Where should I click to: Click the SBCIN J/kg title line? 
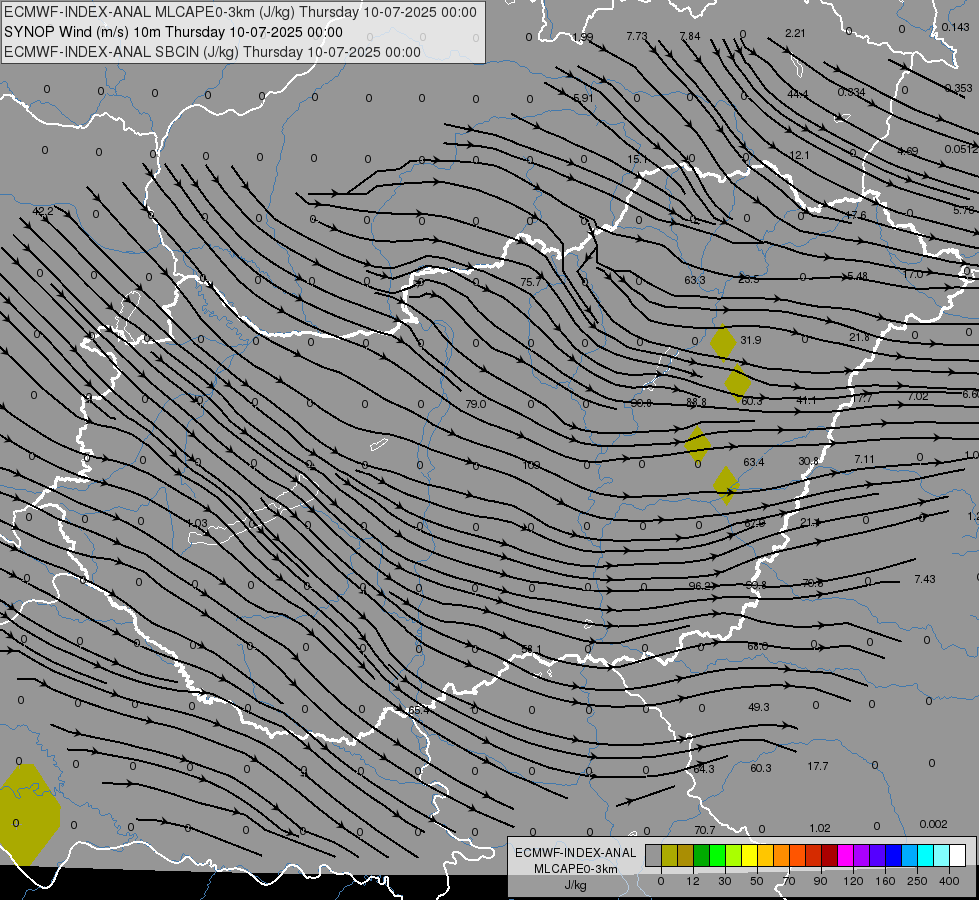coord(212,52)
